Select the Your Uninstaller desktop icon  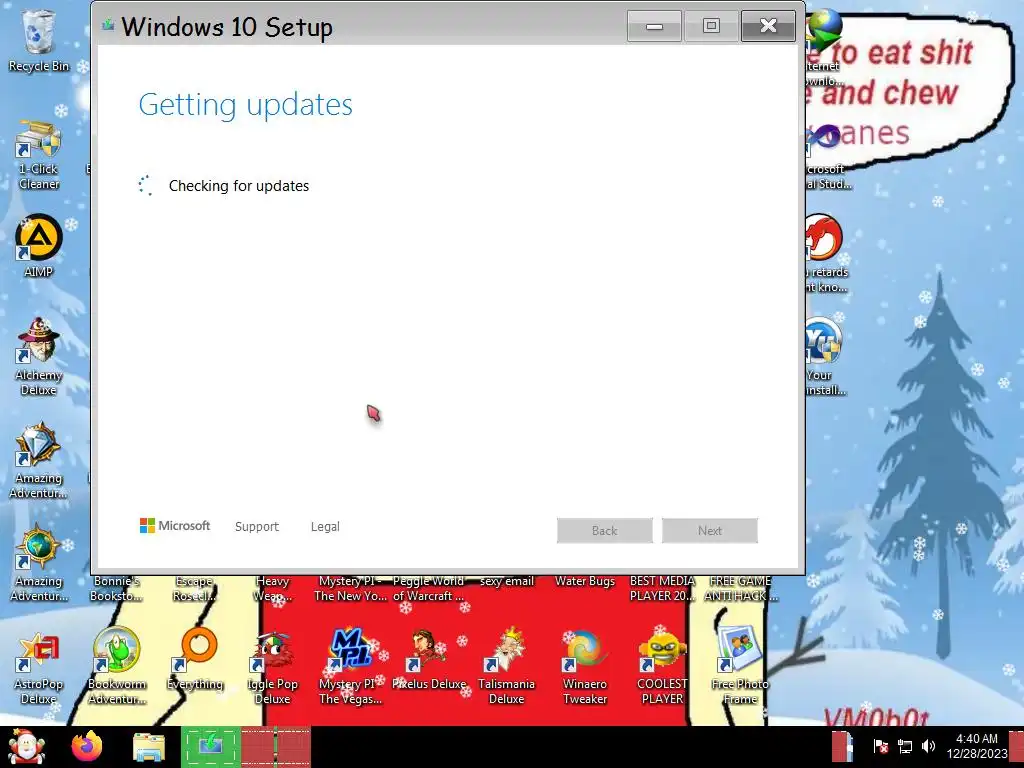click(824, 357)
